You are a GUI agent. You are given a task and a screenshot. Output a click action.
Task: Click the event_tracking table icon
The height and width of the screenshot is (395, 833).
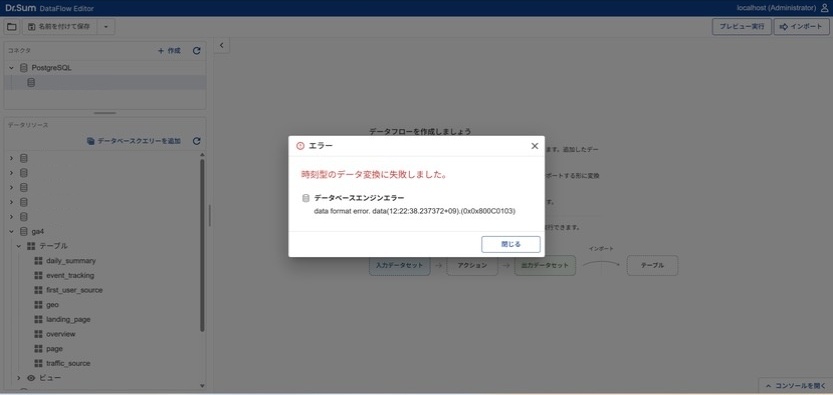coord(38,276)
